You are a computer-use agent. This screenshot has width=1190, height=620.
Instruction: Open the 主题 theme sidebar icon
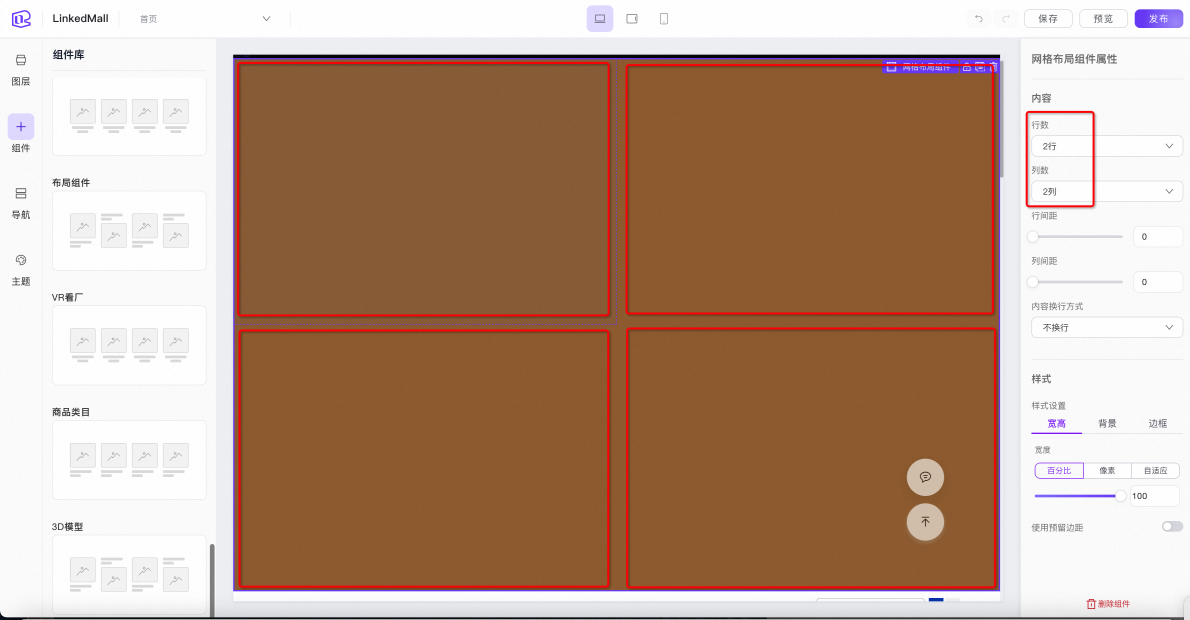pyautogui.click(x=21, y=260)
